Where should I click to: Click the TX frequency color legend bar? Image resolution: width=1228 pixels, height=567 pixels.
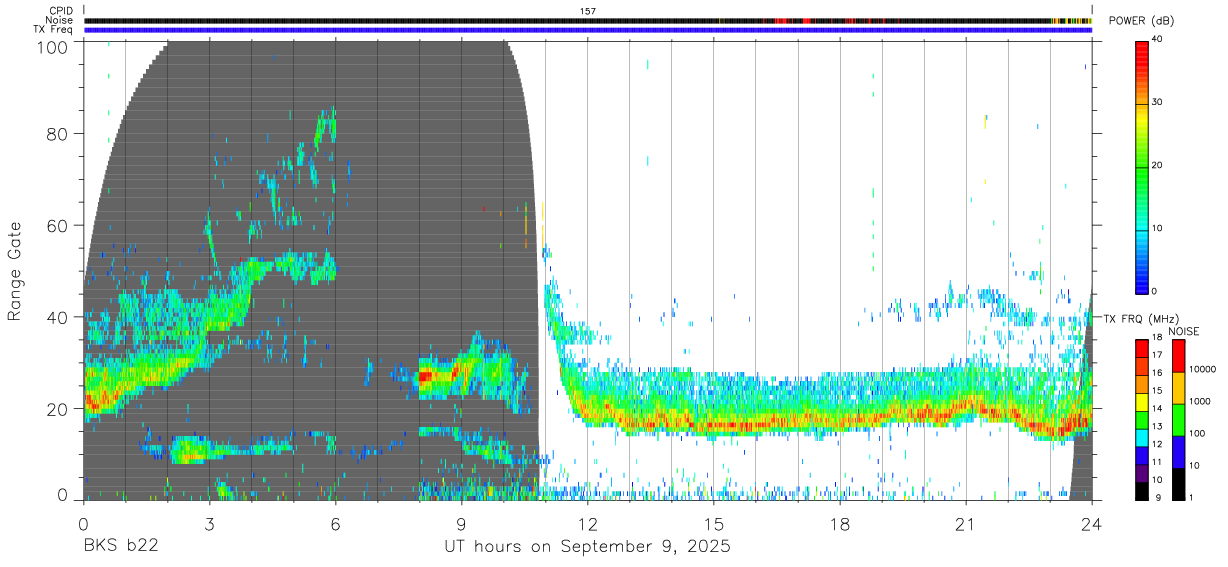[1142, 420]
